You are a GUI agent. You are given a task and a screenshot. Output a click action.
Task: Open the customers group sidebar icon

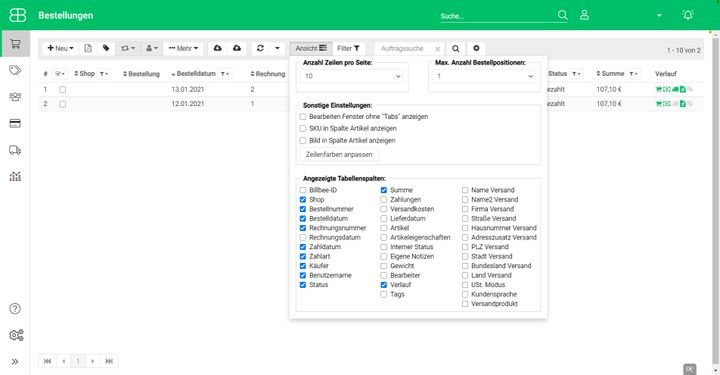point(15,97)
